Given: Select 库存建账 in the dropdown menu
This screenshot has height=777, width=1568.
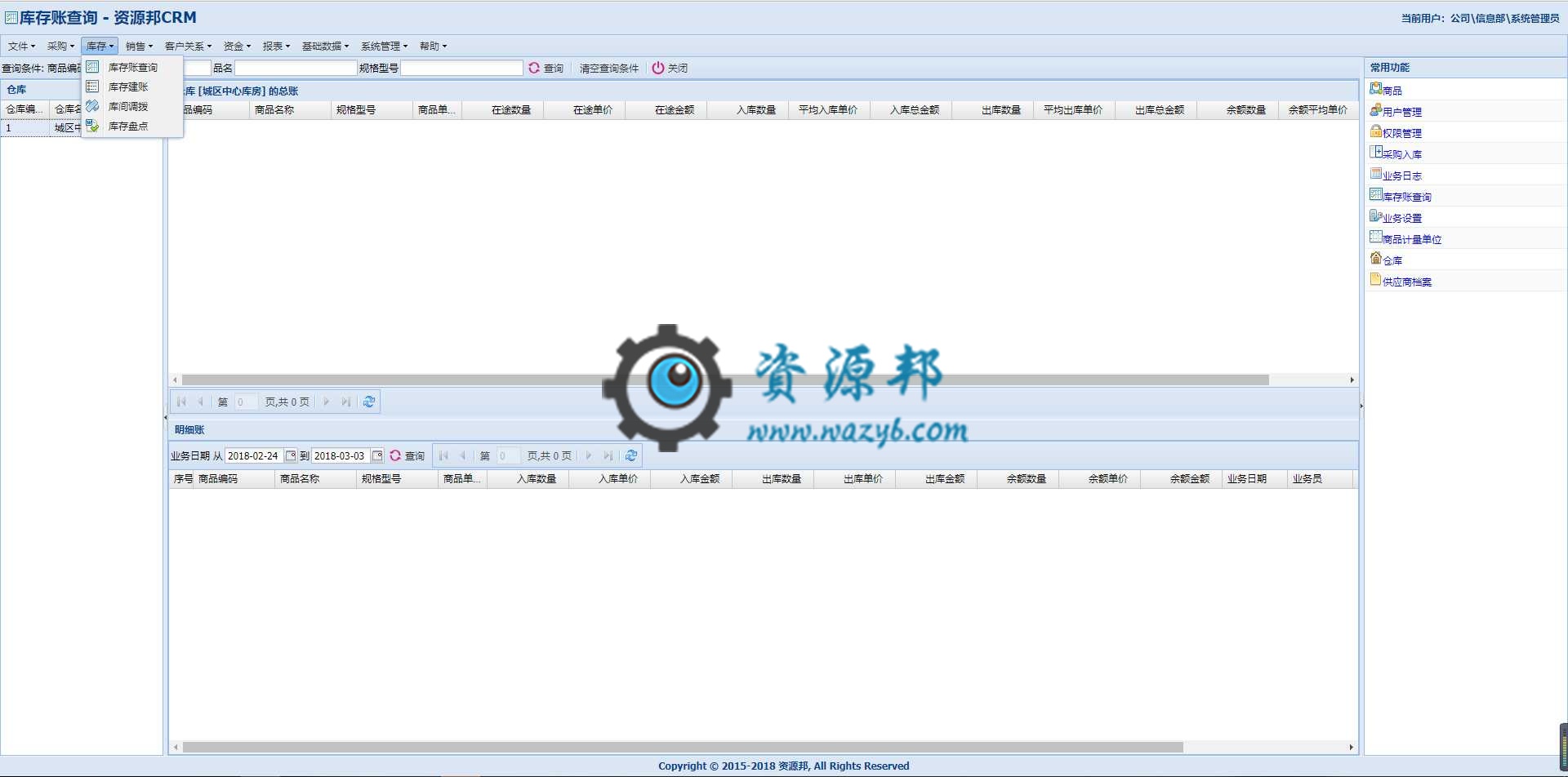Looking at the screenshot, I should click(131, 87).
